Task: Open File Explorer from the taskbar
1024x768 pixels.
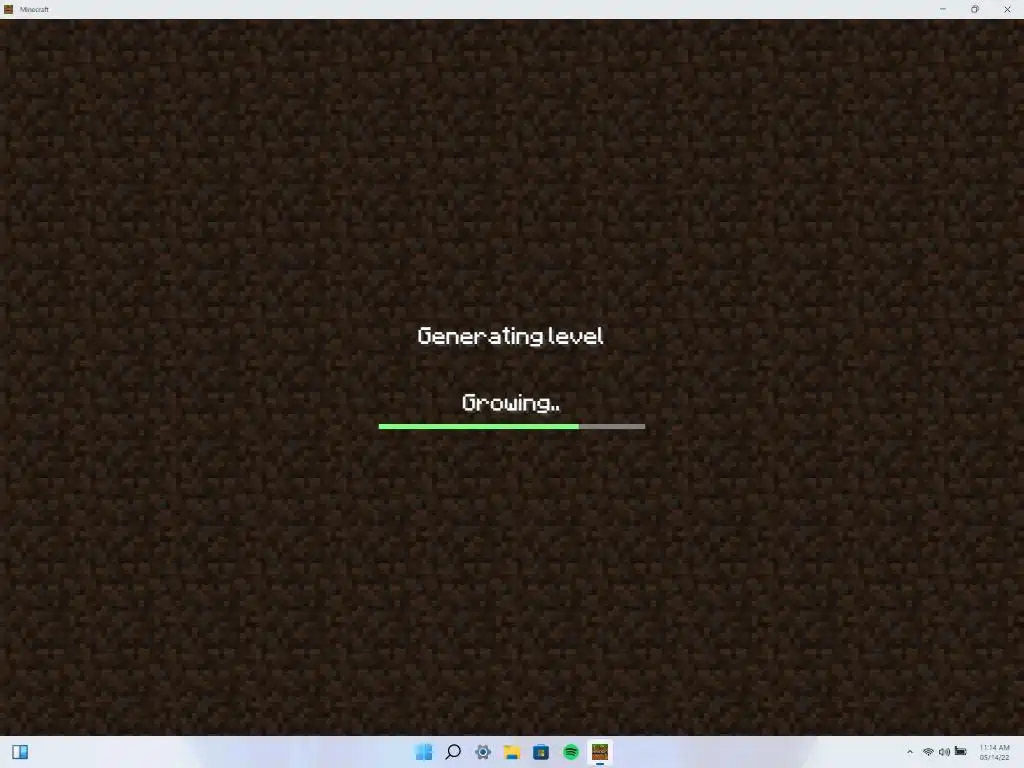Action: tap(511, 752)
